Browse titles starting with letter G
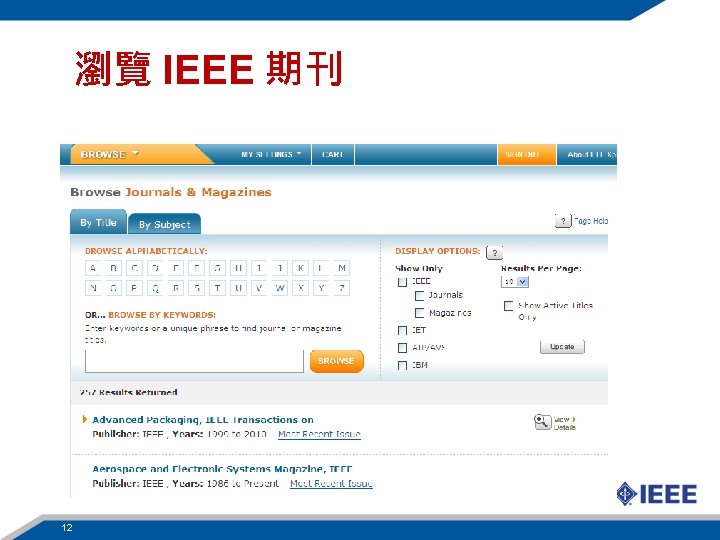This screenshot has width=720, height=540. (x=218, y=268)
